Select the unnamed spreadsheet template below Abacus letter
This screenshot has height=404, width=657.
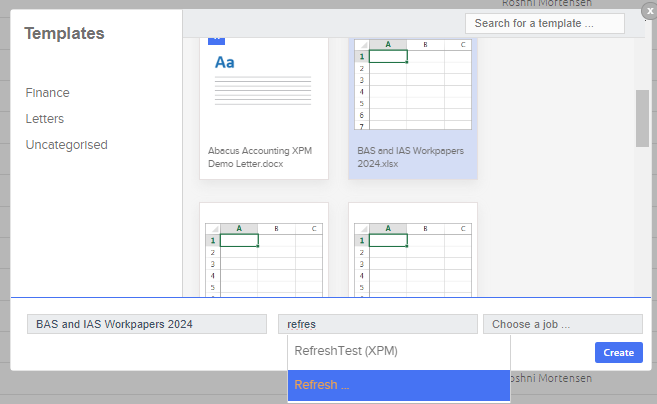264,250
